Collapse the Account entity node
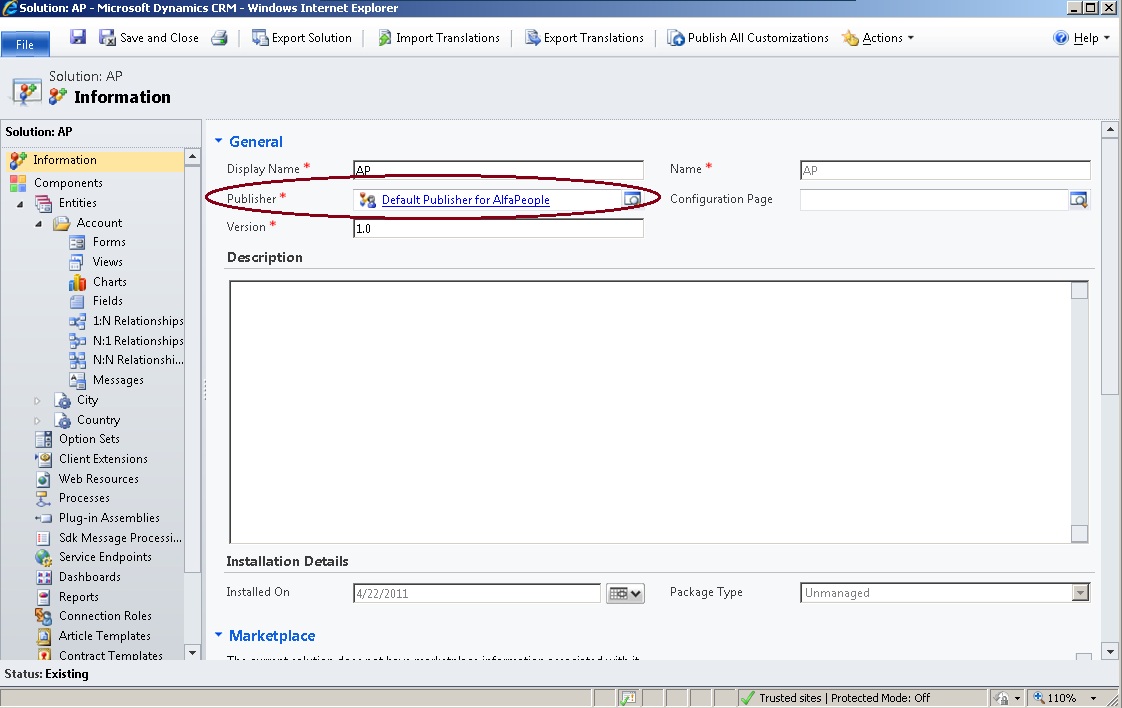Viewport: 1122px width, 708px height. click(39, 223)
